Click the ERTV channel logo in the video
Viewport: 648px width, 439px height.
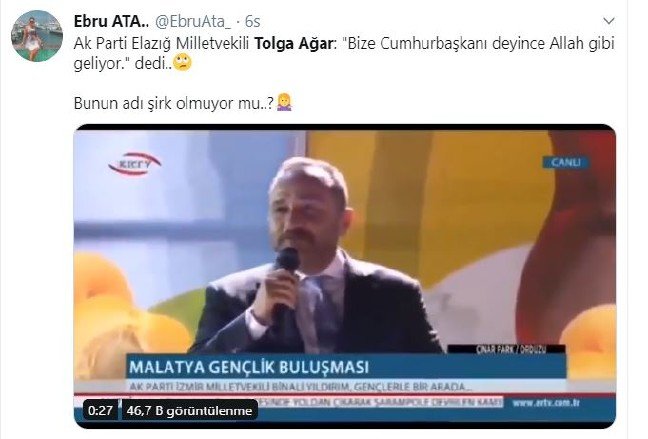134,164
